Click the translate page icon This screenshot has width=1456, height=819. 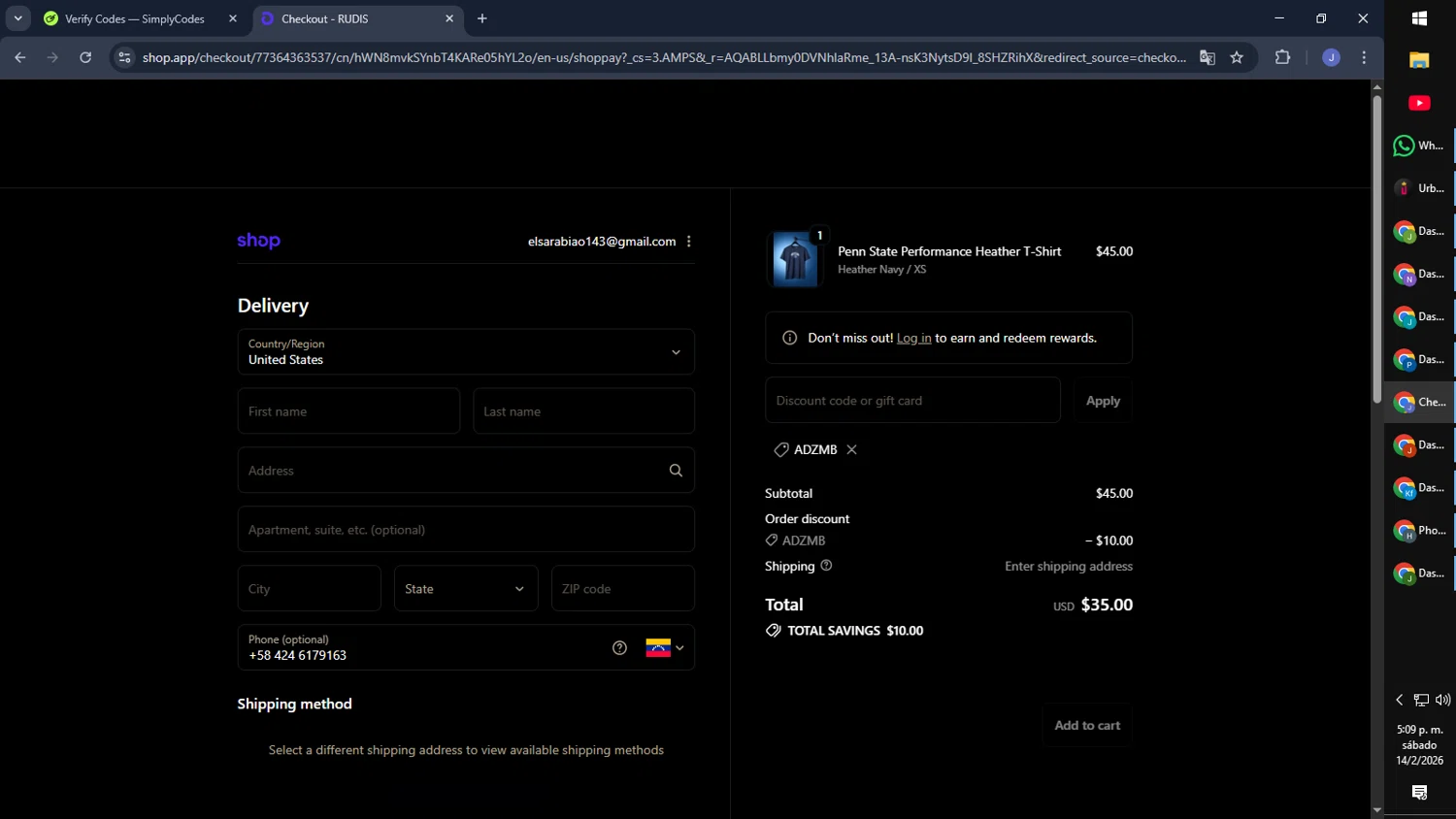(1208, 58)
